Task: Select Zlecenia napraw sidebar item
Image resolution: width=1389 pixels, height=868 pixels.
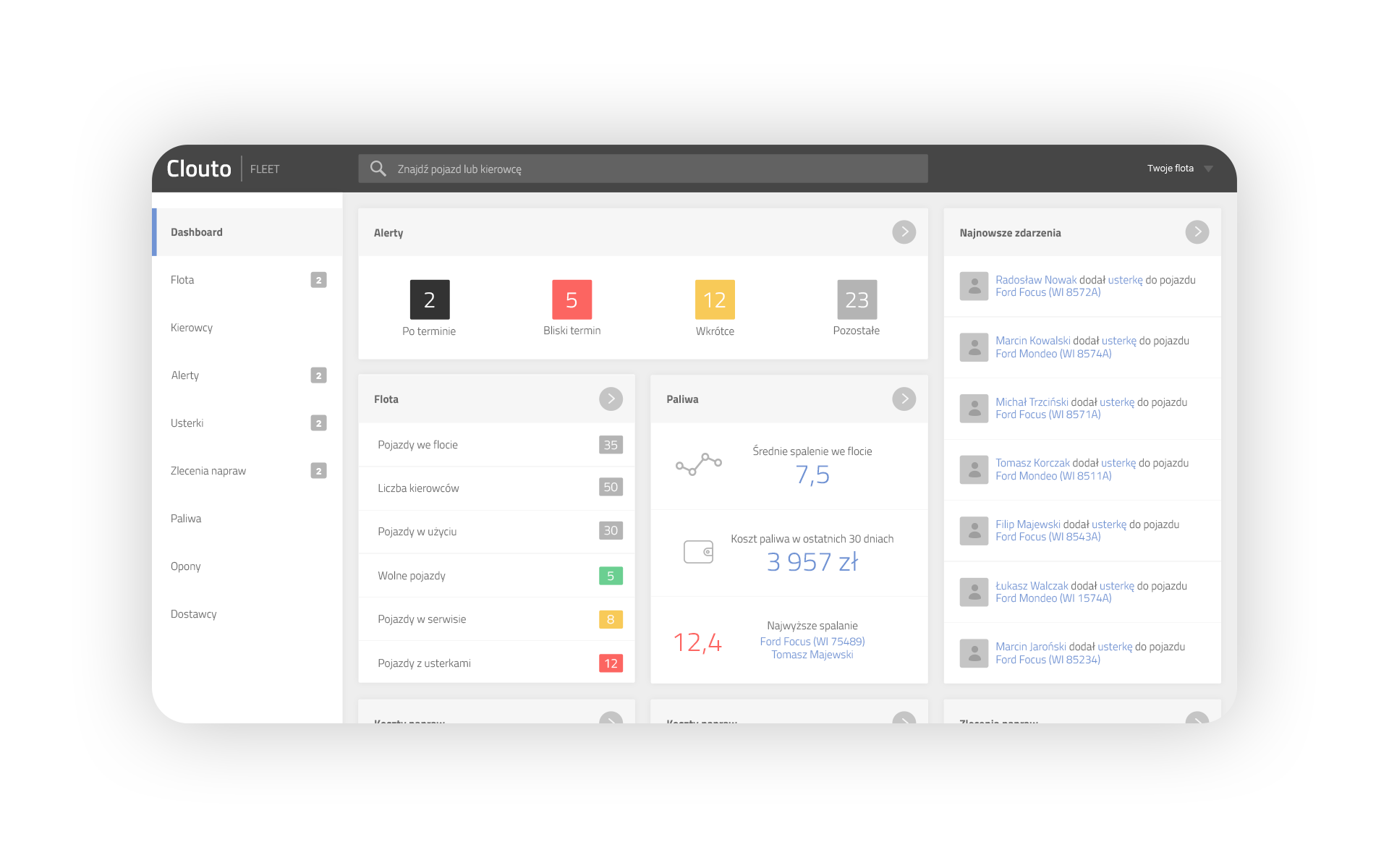Action: tap(208, 471)
